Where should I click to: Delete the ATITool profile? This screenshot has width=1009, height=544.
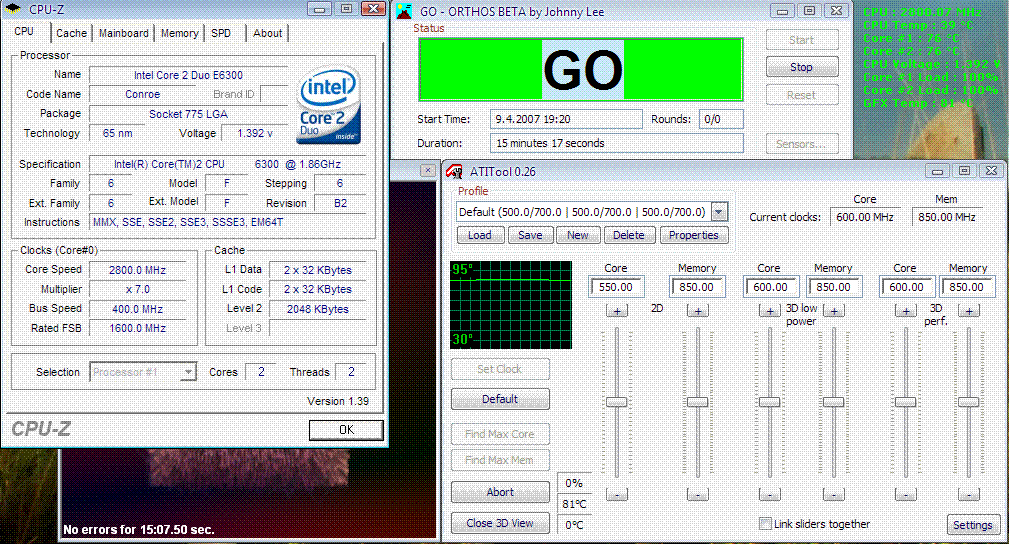click(x=629, y=235)
